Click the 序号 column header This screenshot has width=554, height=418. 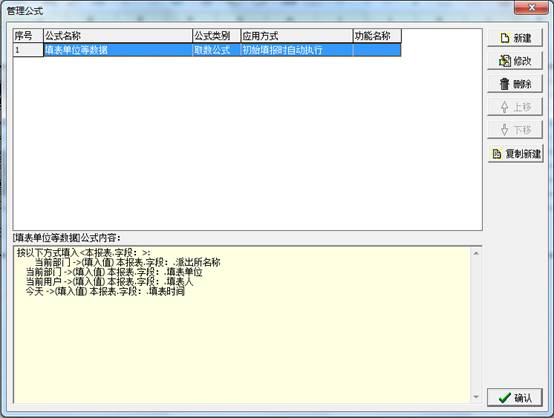(28, 36)
